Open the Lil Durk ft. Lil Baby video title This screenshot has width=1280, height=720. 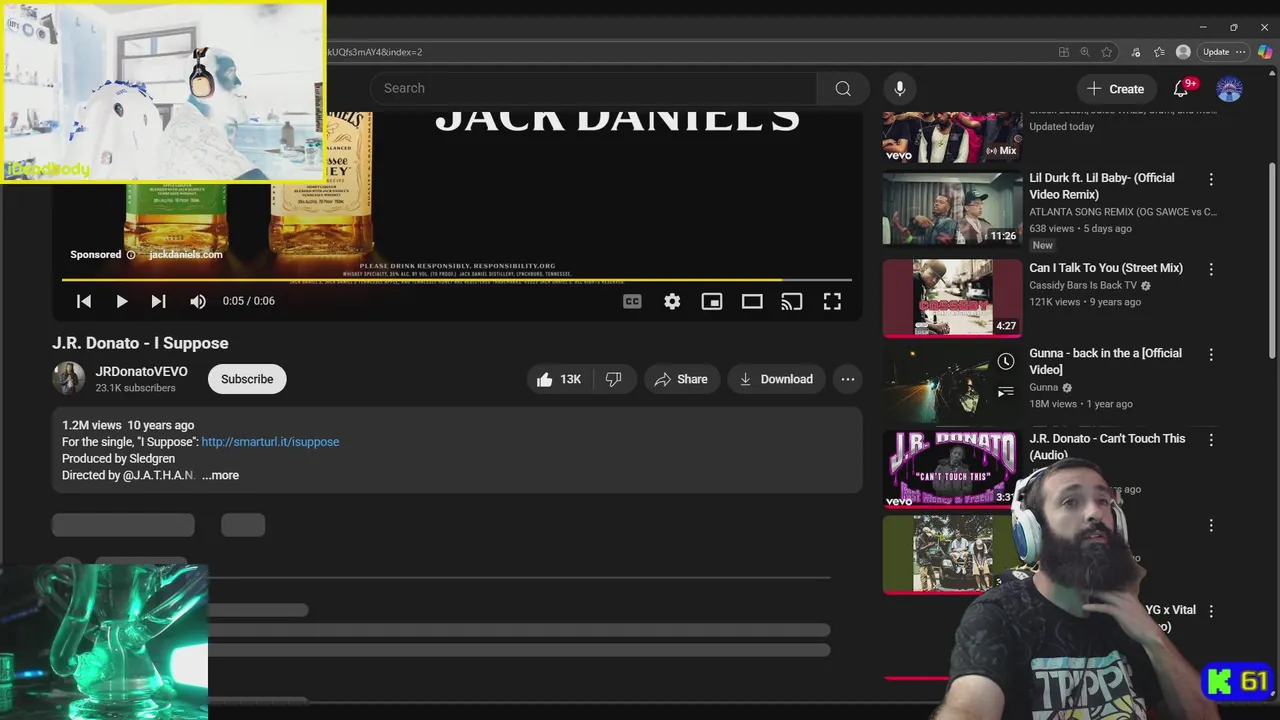1102,186
